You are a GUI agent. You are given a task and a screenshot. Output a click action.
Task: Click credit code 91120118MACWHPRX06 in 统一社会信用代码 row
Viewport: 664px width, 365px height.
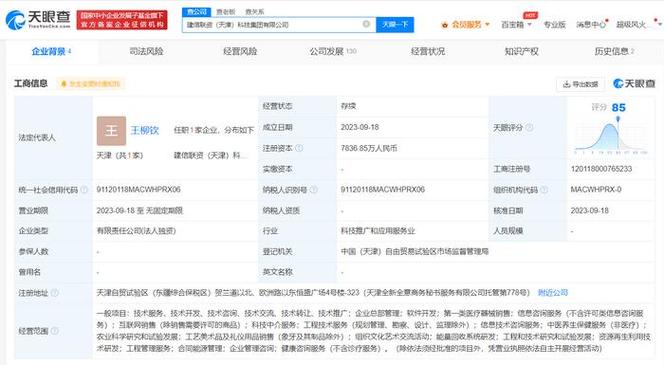point(138,190)
